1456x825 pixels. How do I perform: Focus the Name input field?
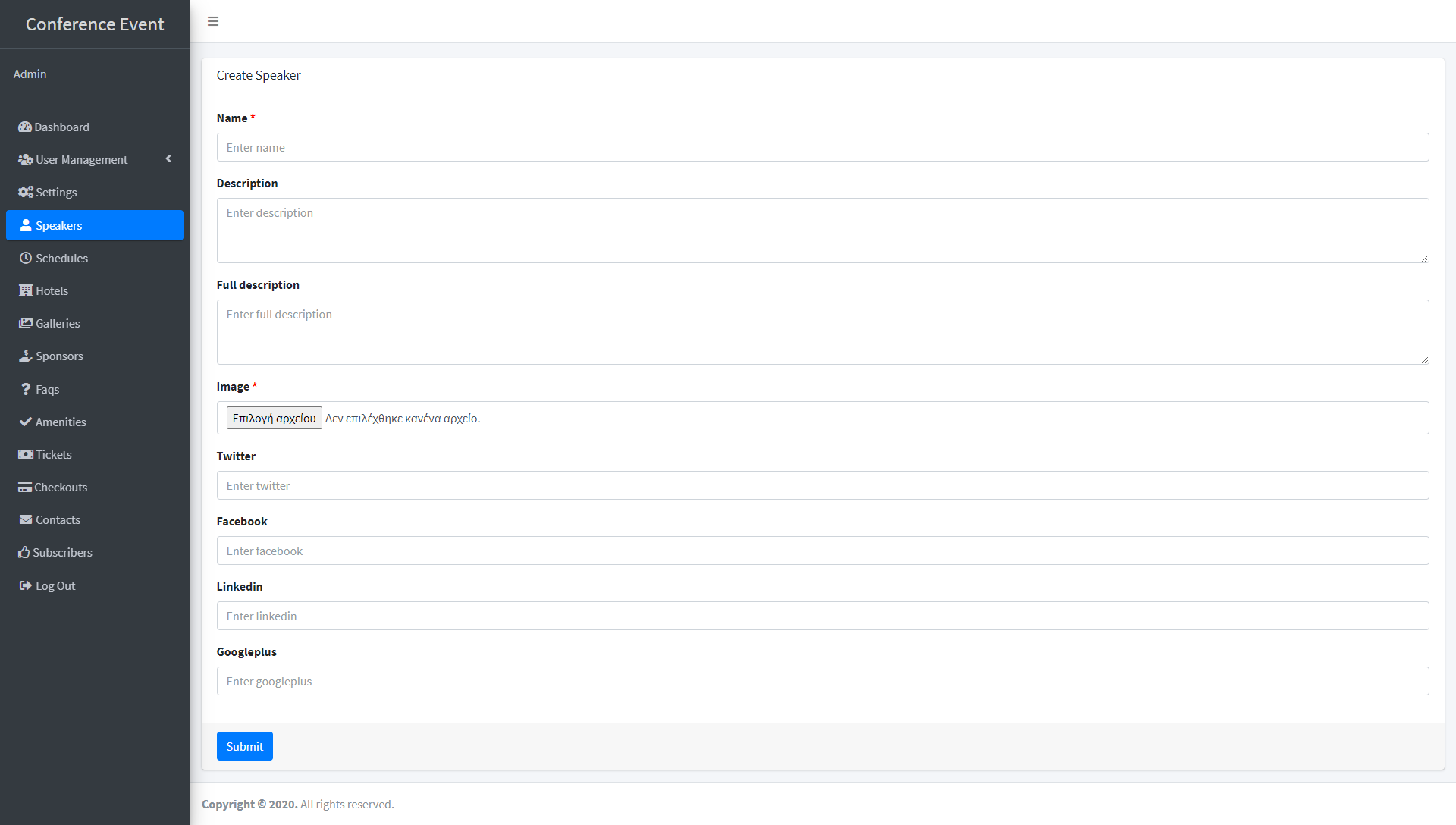pyautogui.click(x=823, y=147)
